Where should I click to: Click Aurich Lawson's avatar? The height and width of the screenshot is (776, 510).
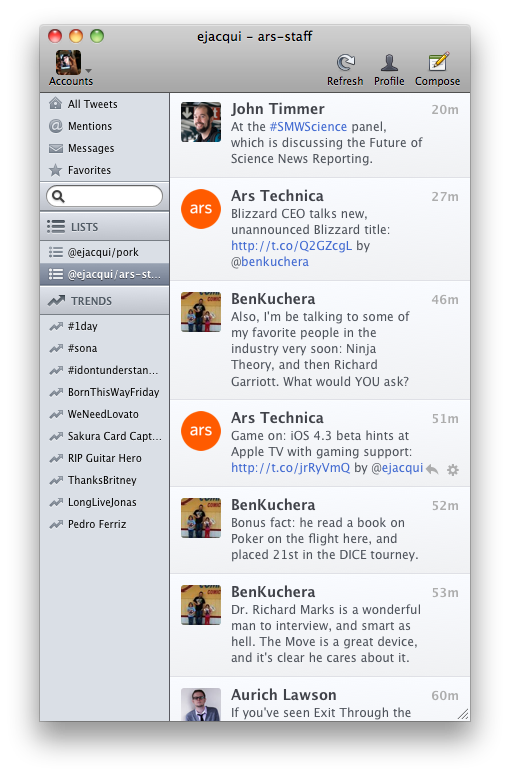point(201,704)
